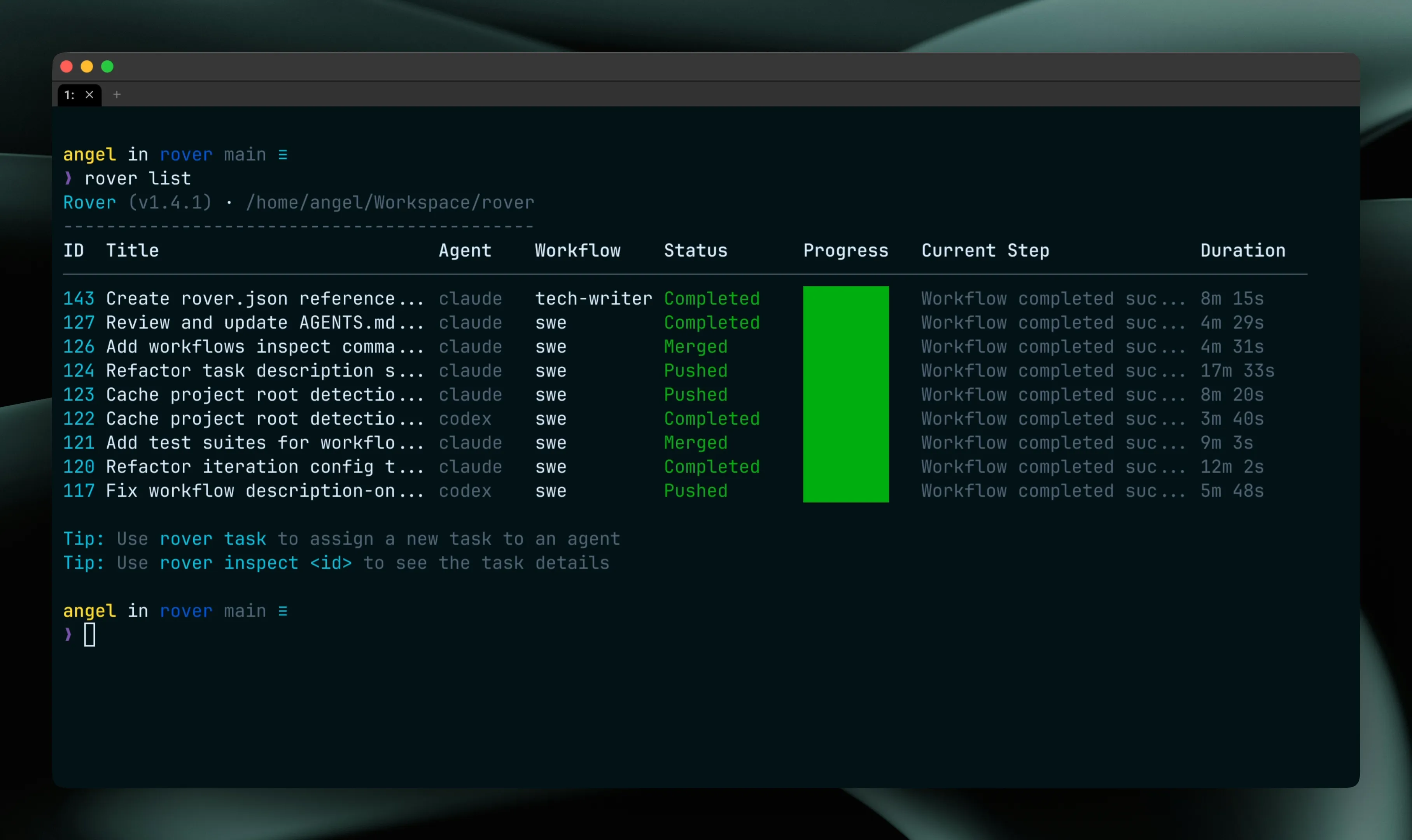Open a new terminal tab with the plus icon
The image size is (1412, 840).
click(117, 94)
